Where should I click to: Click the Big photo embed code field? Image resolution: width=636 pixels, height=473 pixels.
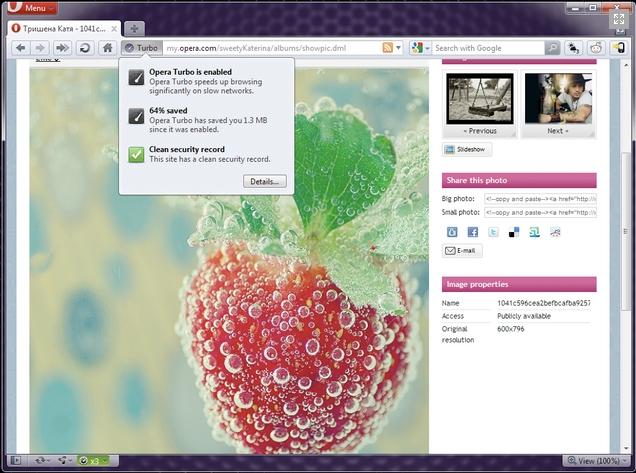[540, 199]
